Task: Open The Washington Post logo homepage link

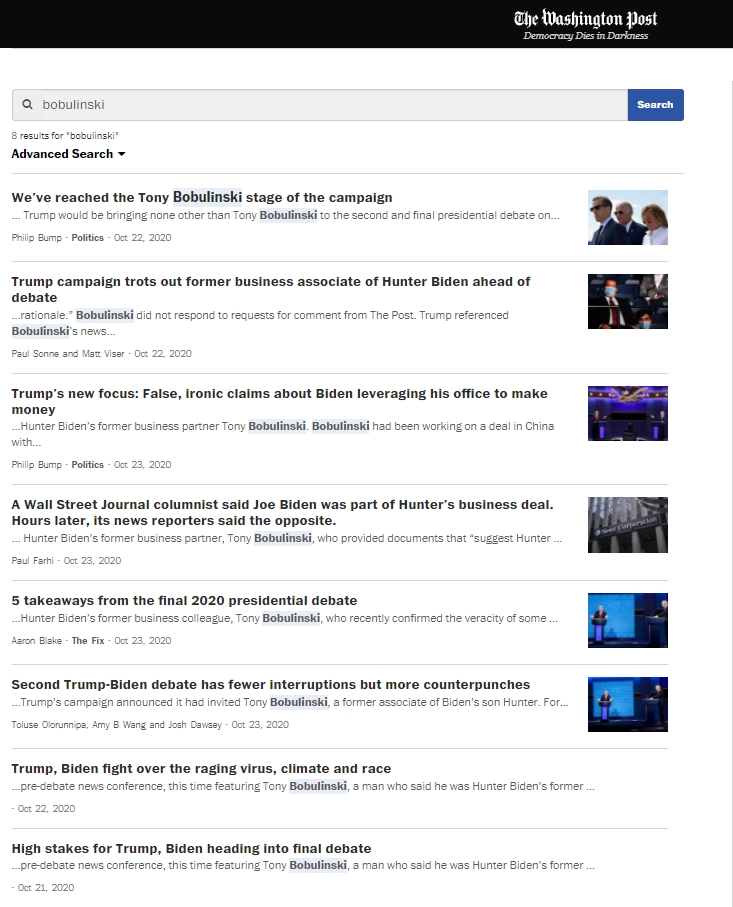Action: [x=585, y=19]
